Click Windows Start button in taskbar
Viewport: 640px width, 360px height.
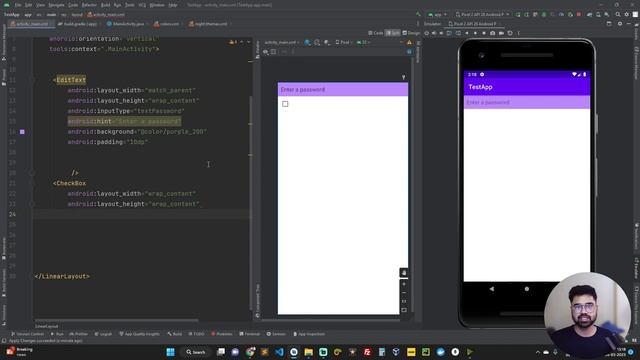(x=171, y=352)
